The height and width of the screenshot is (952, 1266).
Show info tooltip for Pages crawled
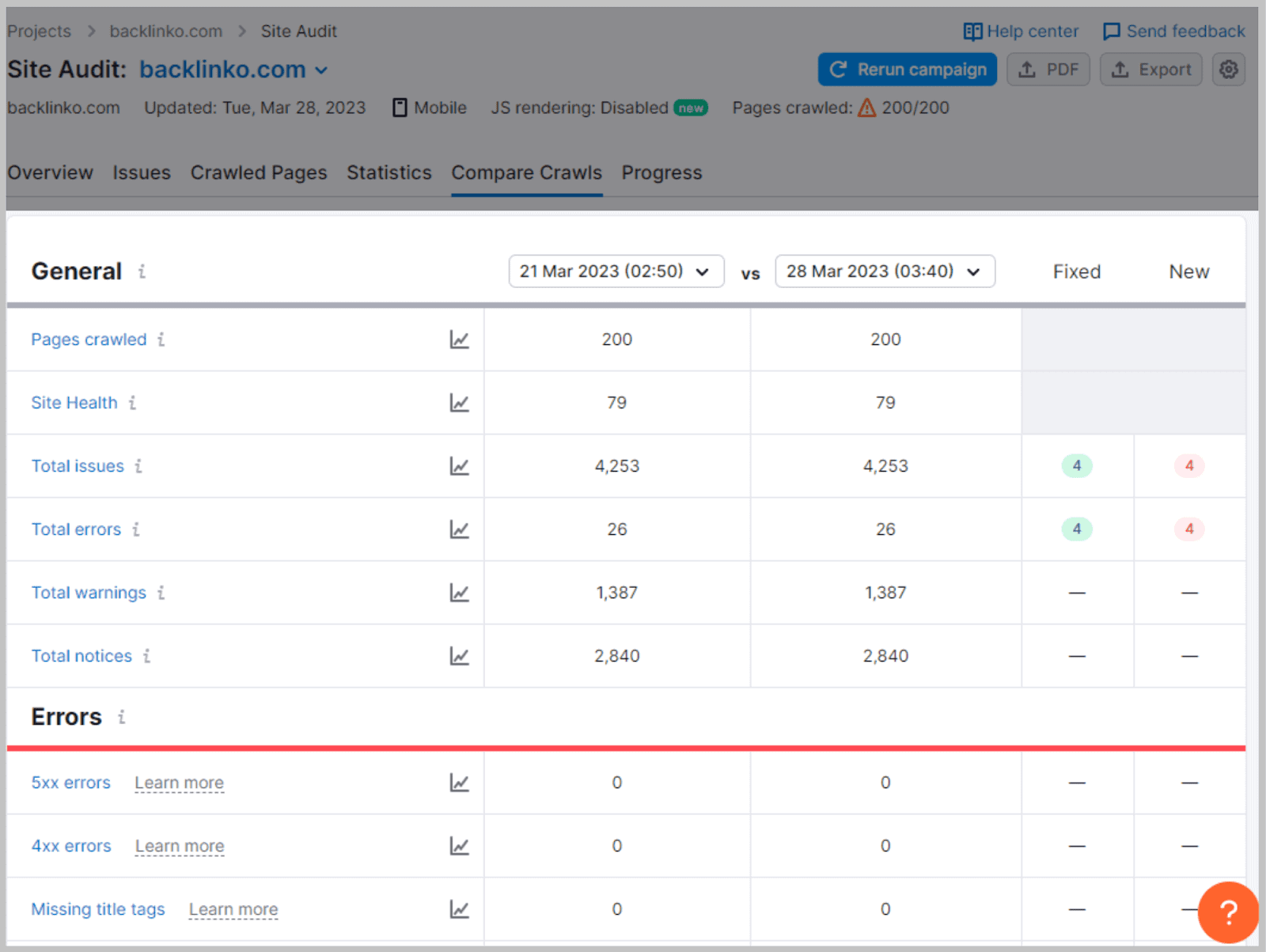click(161, 339)
